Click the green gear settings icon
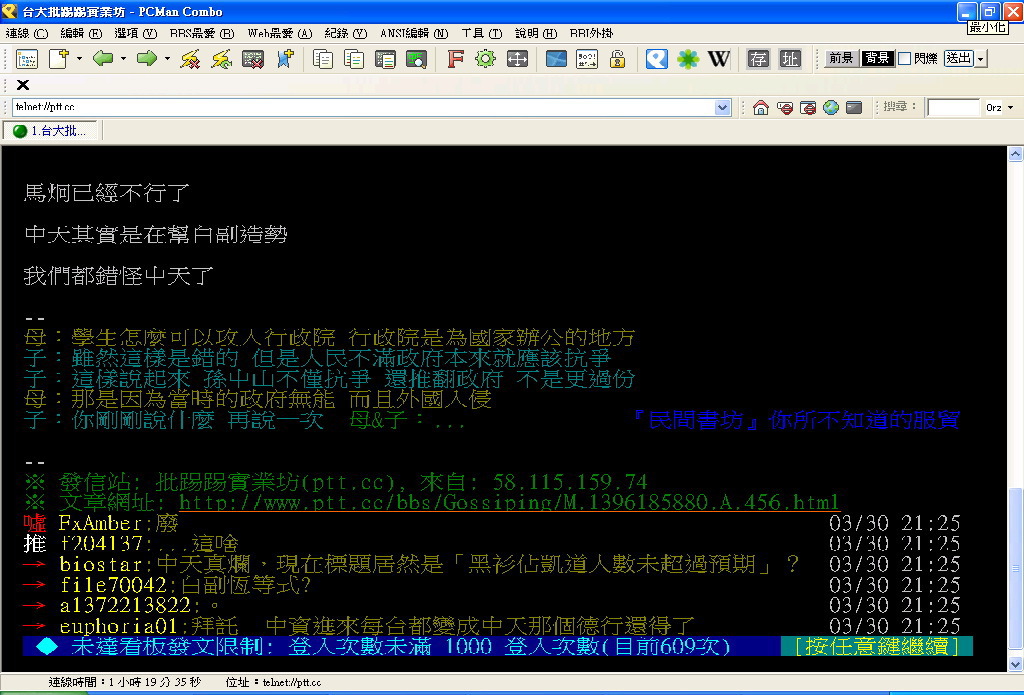 pyautogui.click(x=485, y=59)
